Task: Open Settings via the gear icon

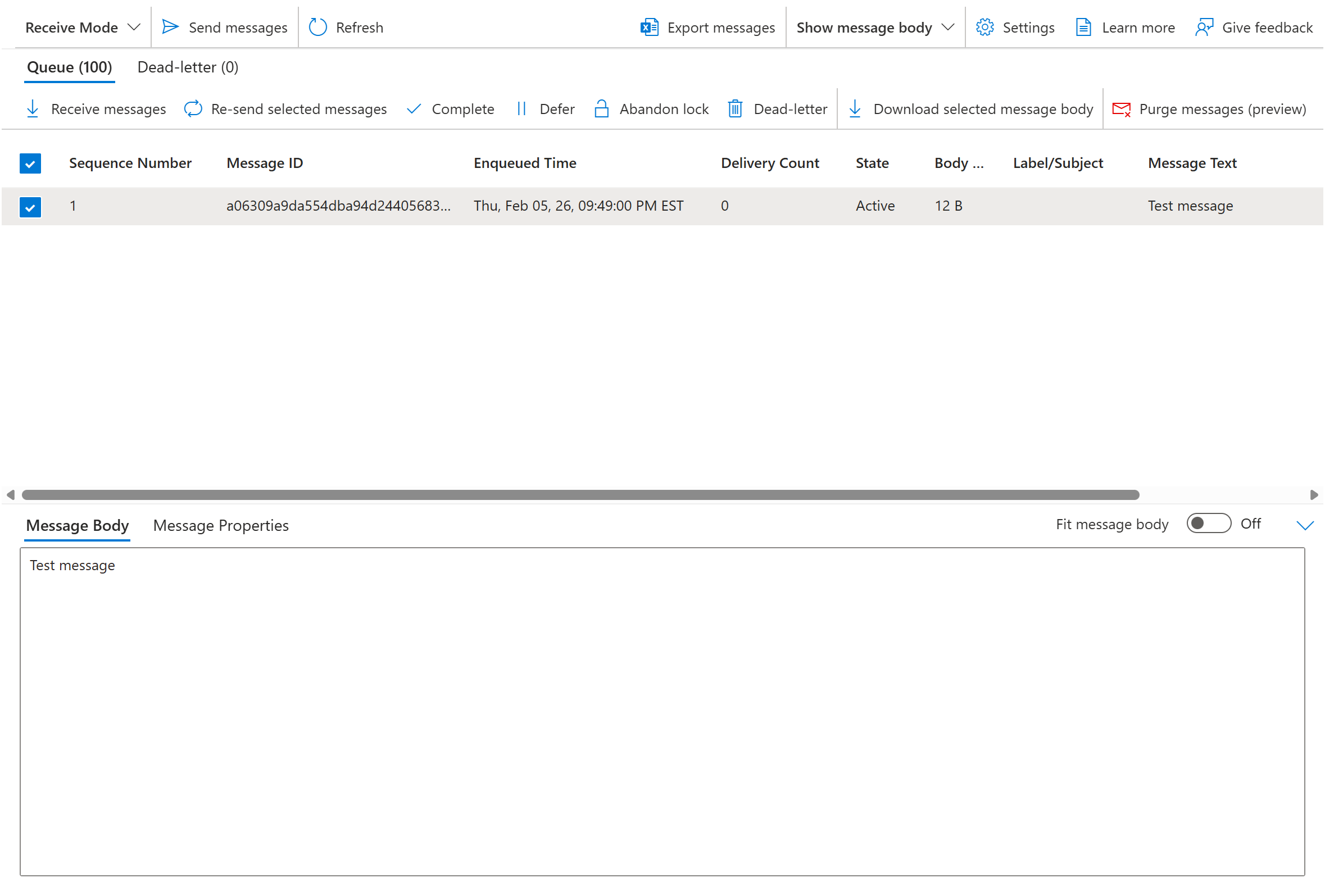Action: (985, 27)
